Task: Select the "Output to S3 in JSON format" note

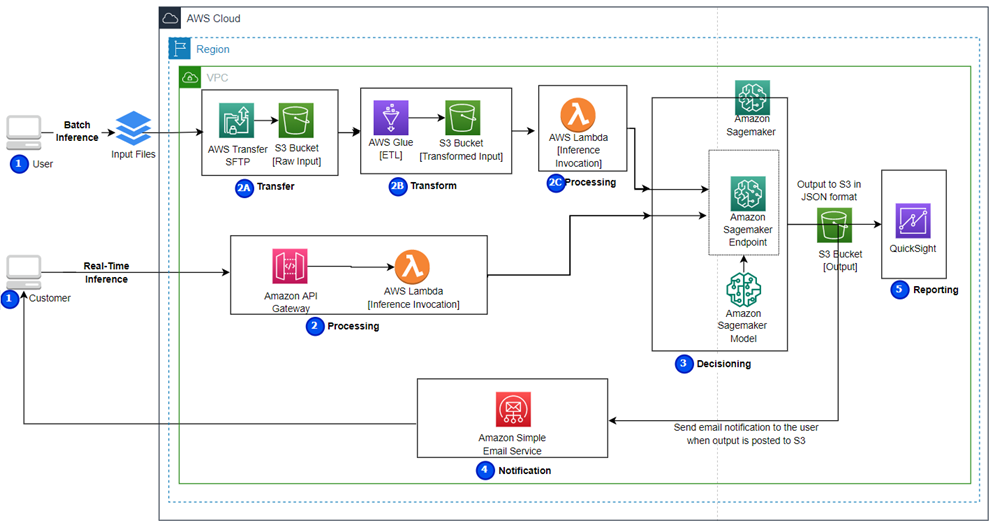Action: point(829,190)
